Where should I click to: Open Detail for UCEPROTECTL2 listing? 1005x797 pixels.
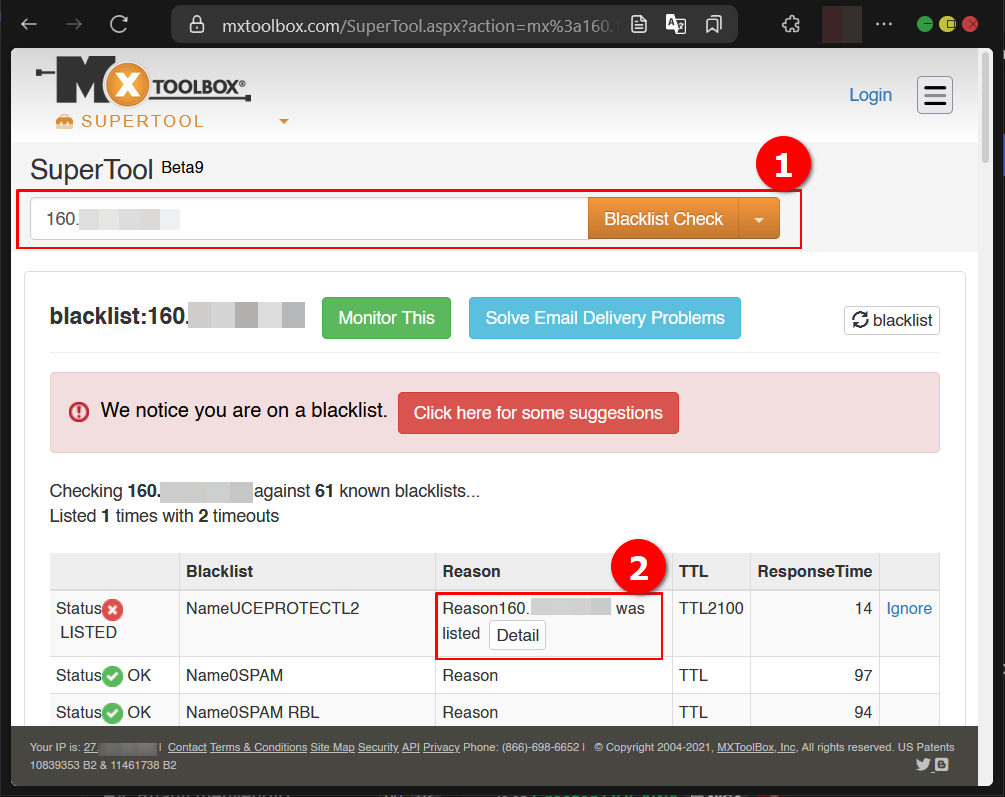tap(517, 635)
